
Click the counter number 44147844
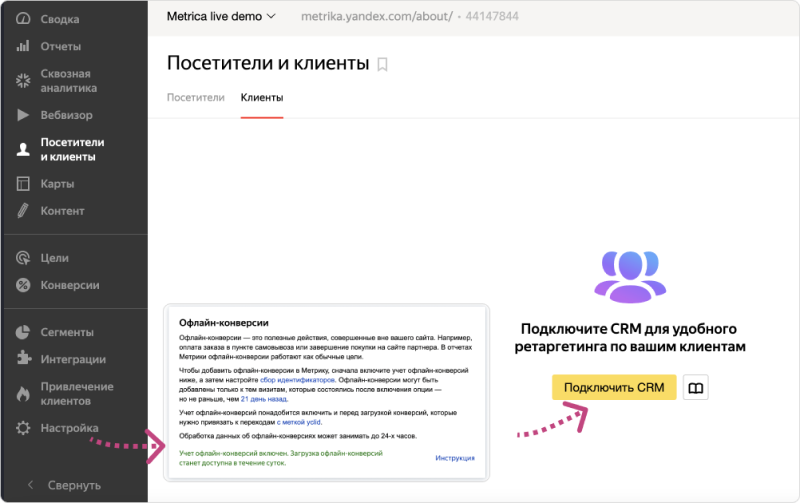point(492,16)
